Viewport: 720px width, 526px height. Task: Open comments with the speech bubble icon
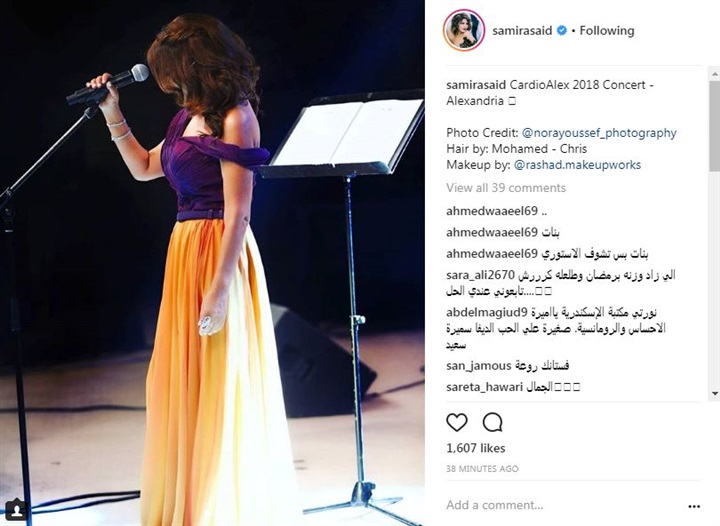[493, 422]
